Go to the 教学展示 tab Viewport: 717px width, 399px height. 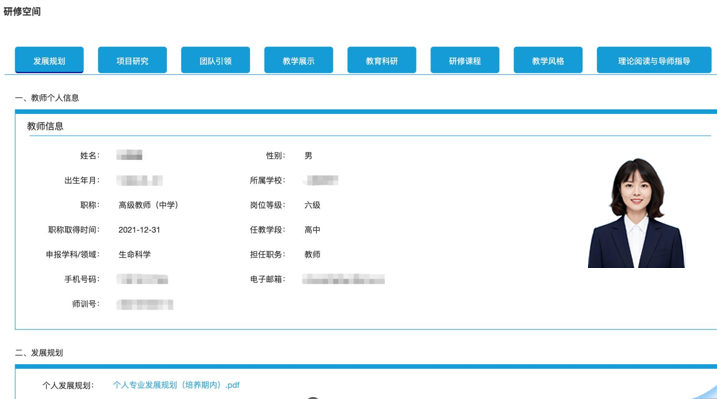point(299,60)
